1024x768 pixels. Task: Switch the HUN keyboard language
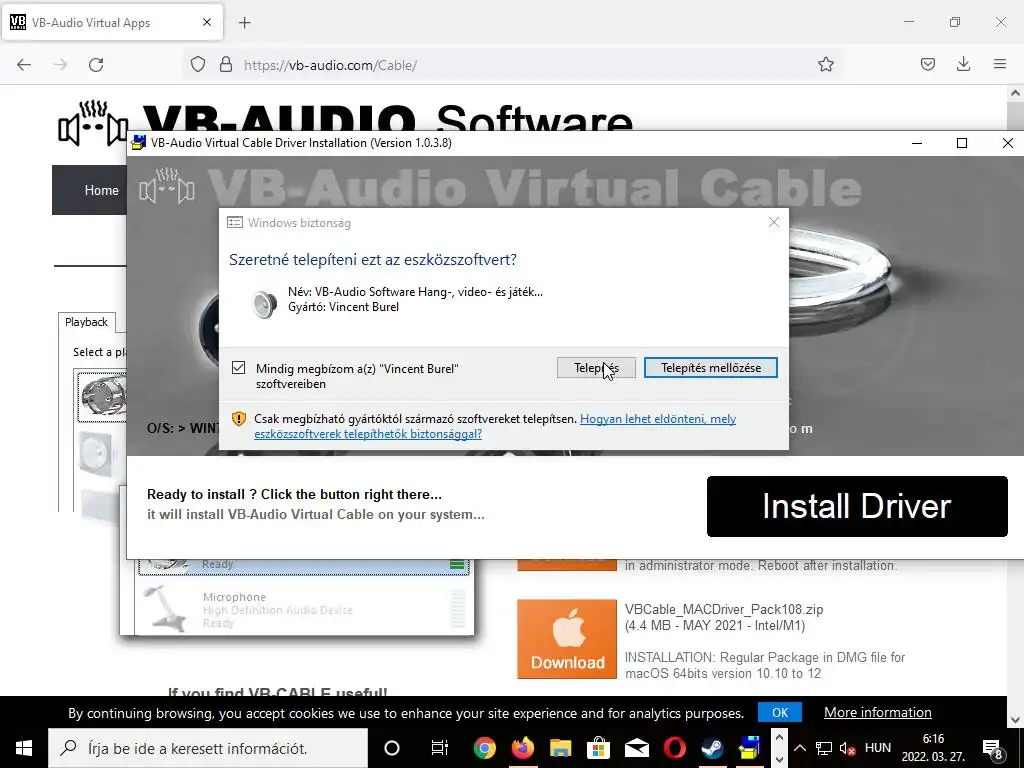click(x=878, y=748)
